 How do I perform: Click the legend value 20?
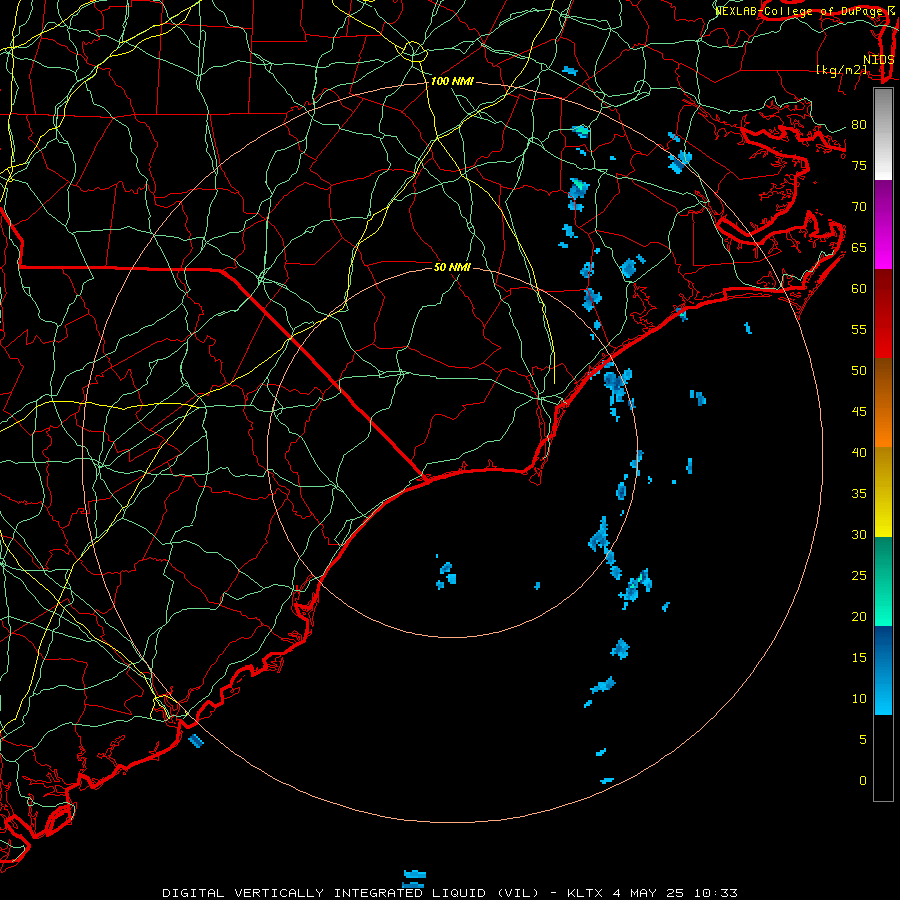tap(859, 616)
